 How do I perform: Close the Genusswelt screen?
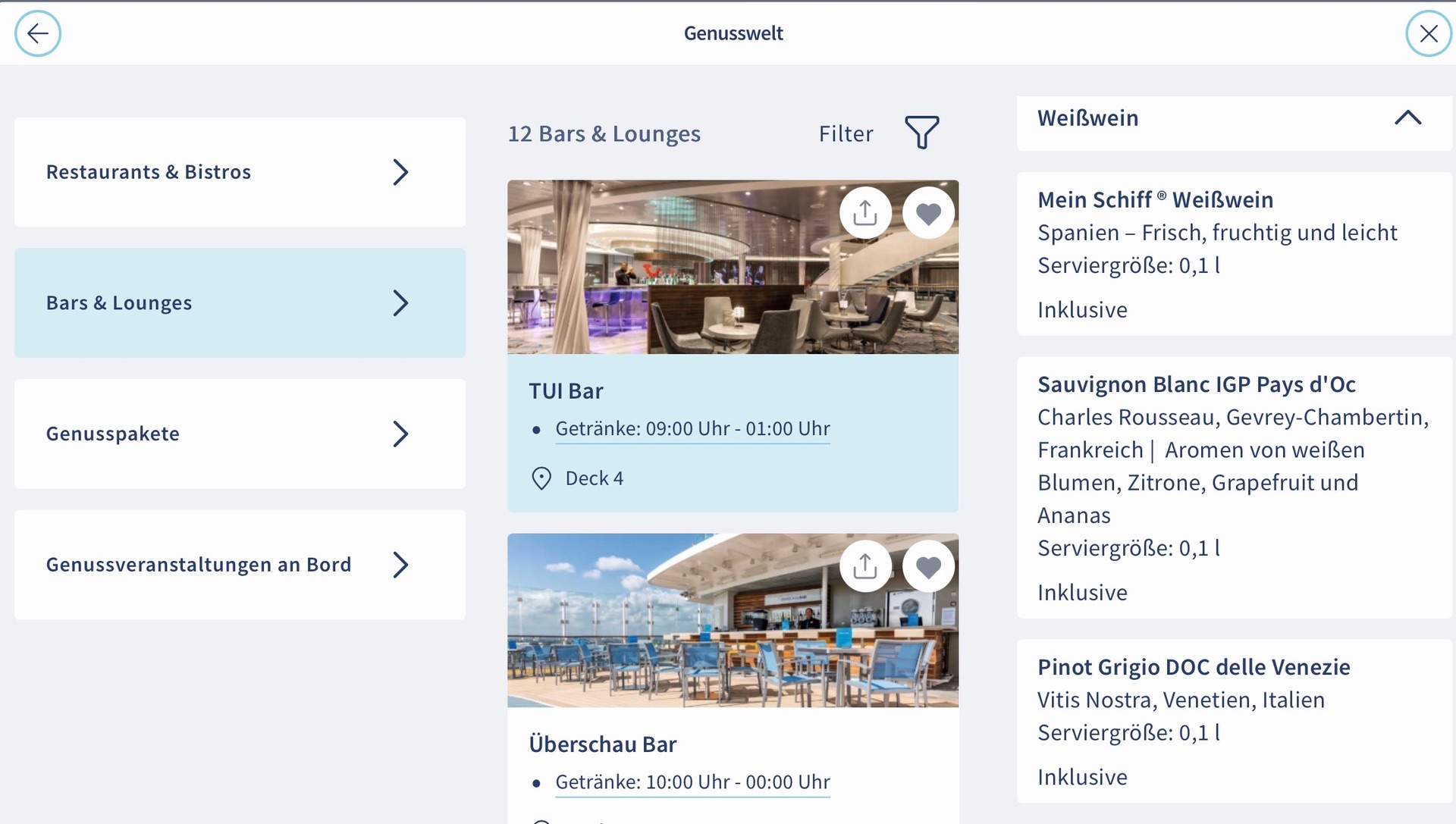pos(1429,33)
